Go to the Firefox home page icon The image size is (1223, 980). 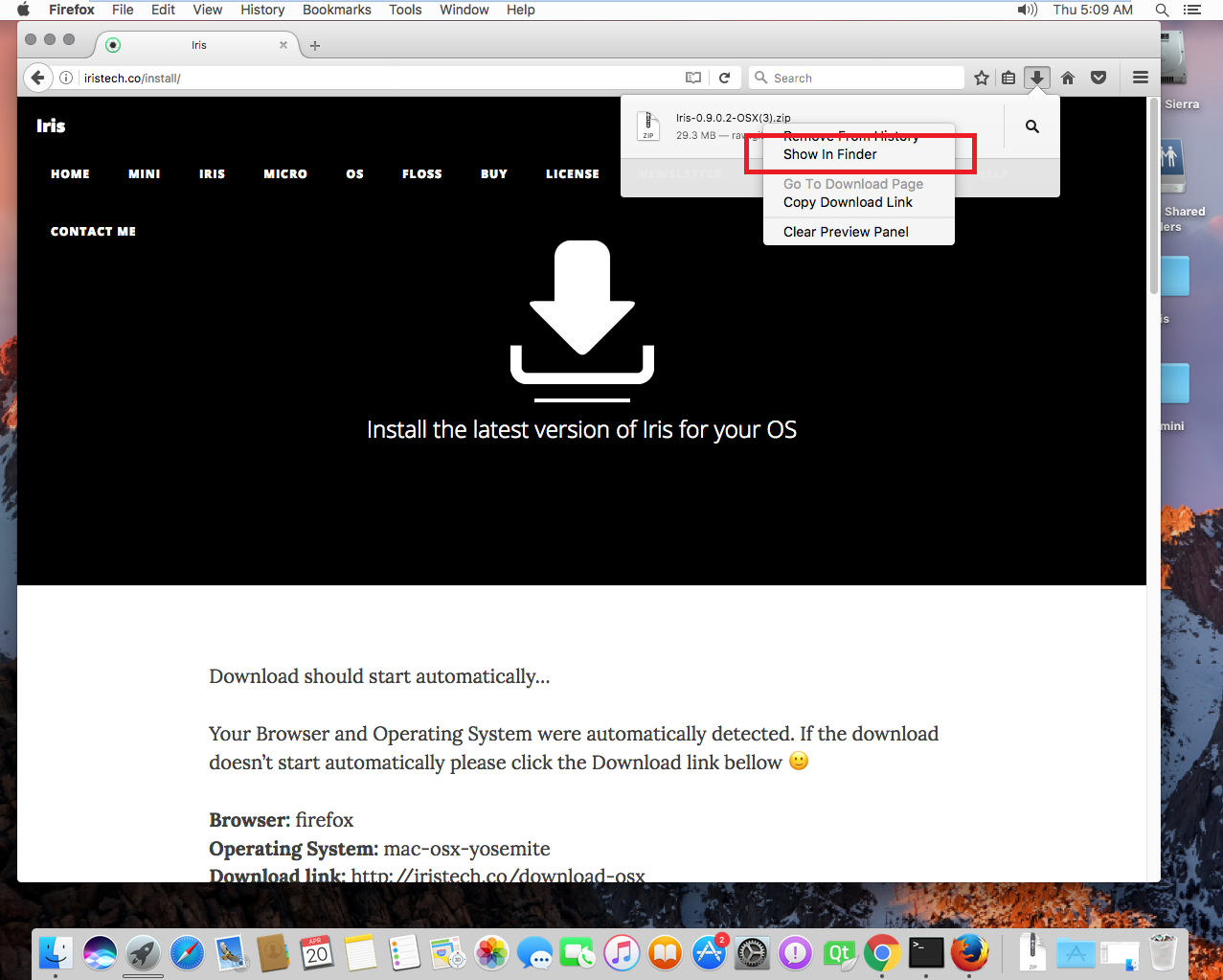click(1068, 78)
